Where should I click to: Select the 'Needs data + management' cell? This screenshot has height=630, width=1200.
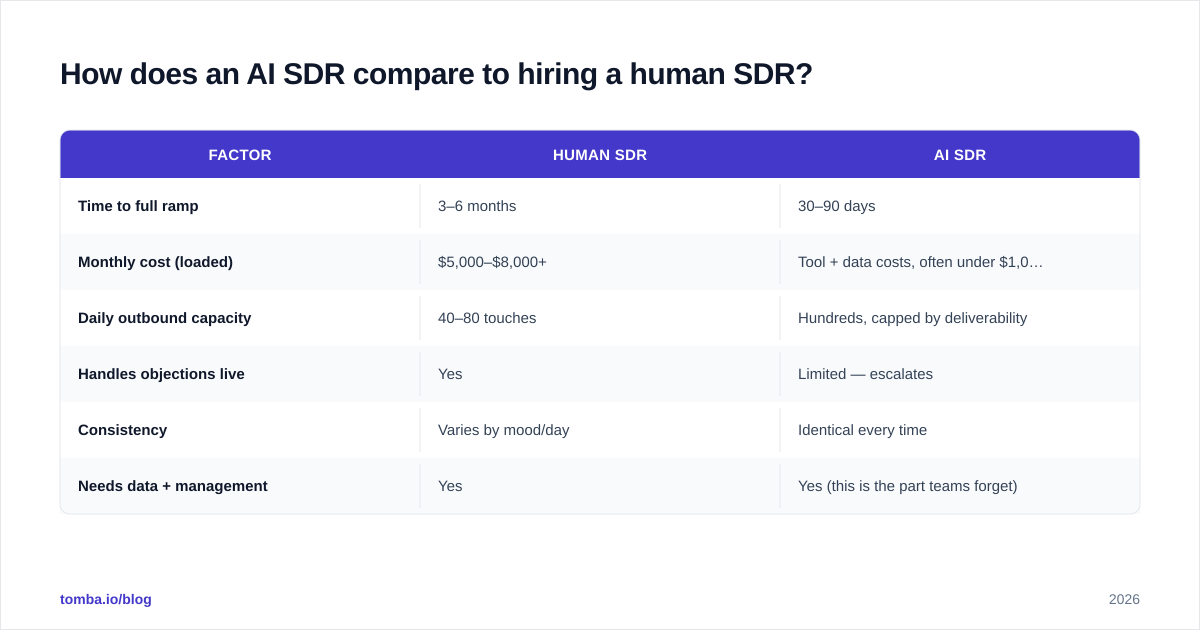coord(240,486)
